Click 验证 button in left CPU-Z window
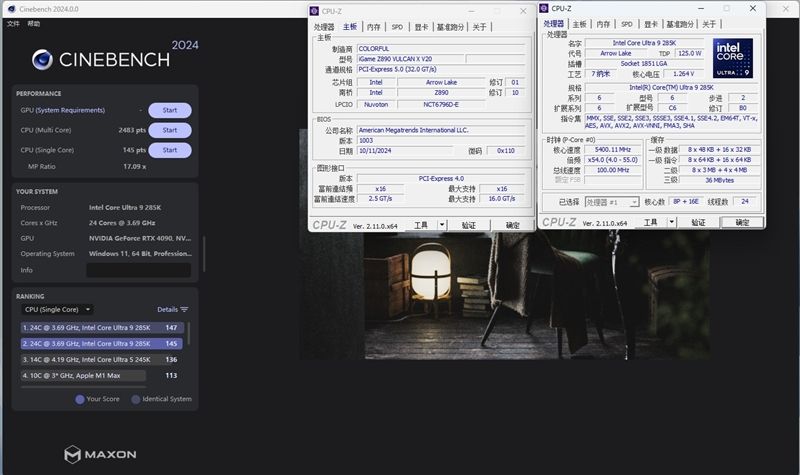Image resolution: width=800 pixels, height=475 pixels. coord(468,225)
